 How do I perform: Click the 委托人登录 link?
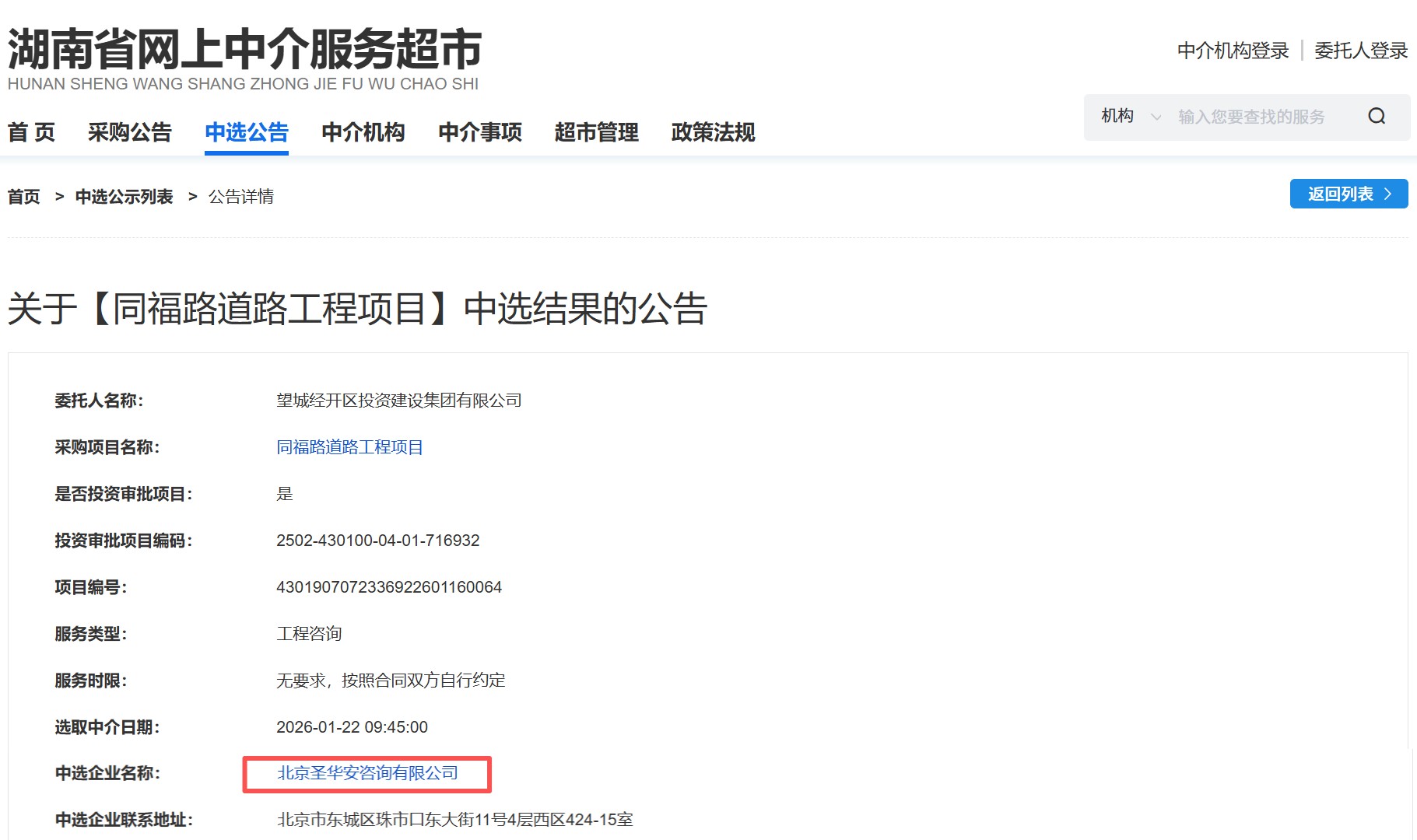click(x=1360, y=51)
